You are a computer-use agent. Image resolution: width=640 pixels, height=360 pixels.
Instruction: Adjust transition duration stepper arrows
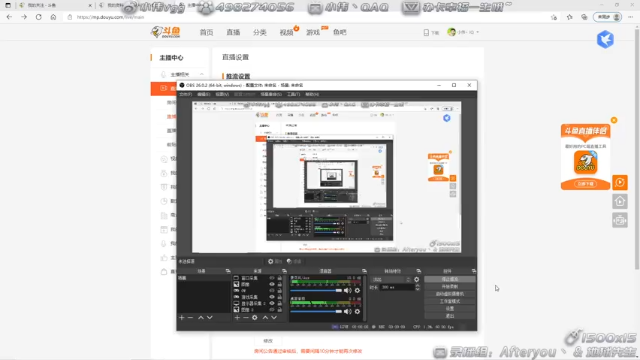pos(417,287)
